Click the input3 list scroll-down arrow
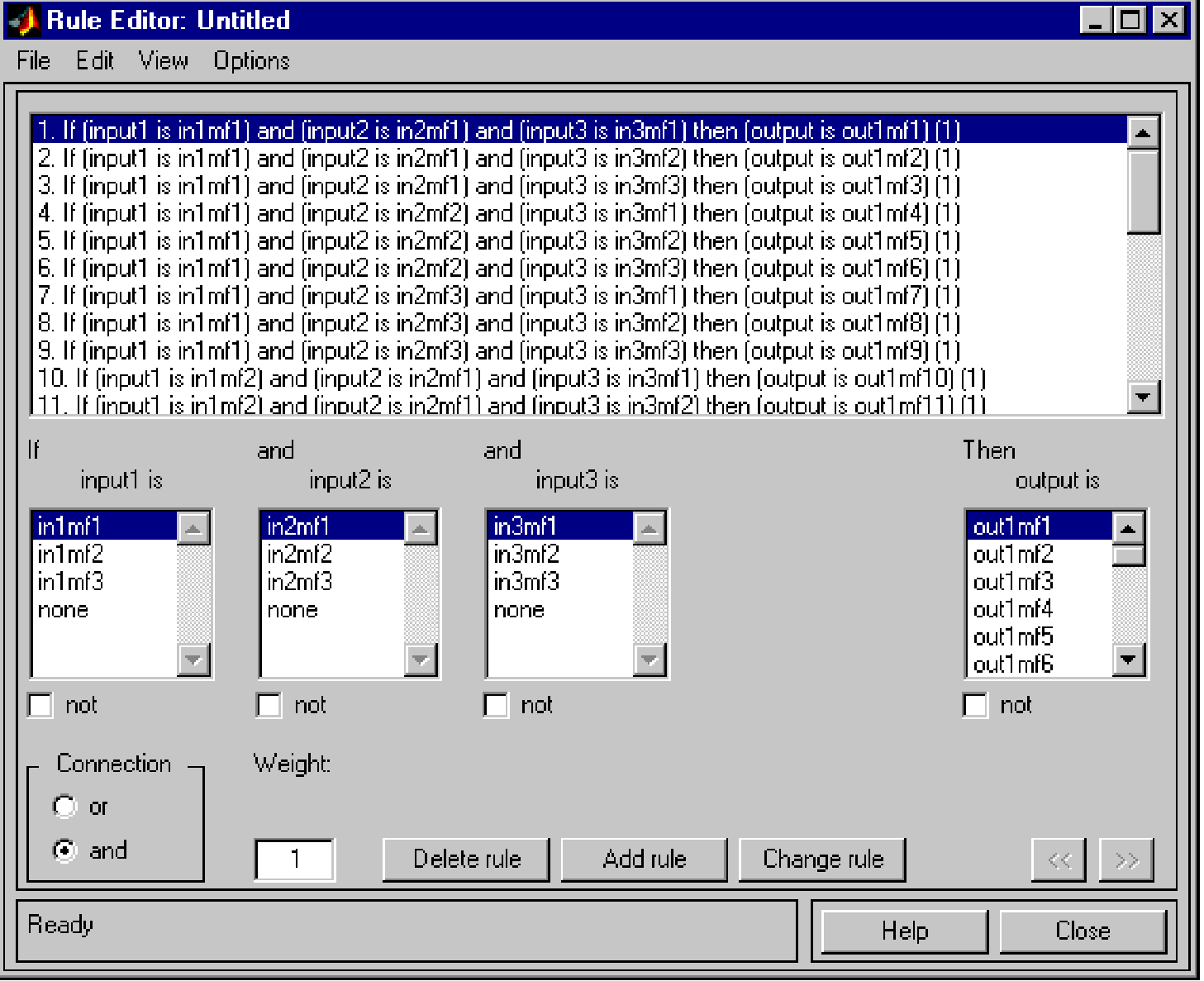The image size is (1204, 981). click(650, 660)
